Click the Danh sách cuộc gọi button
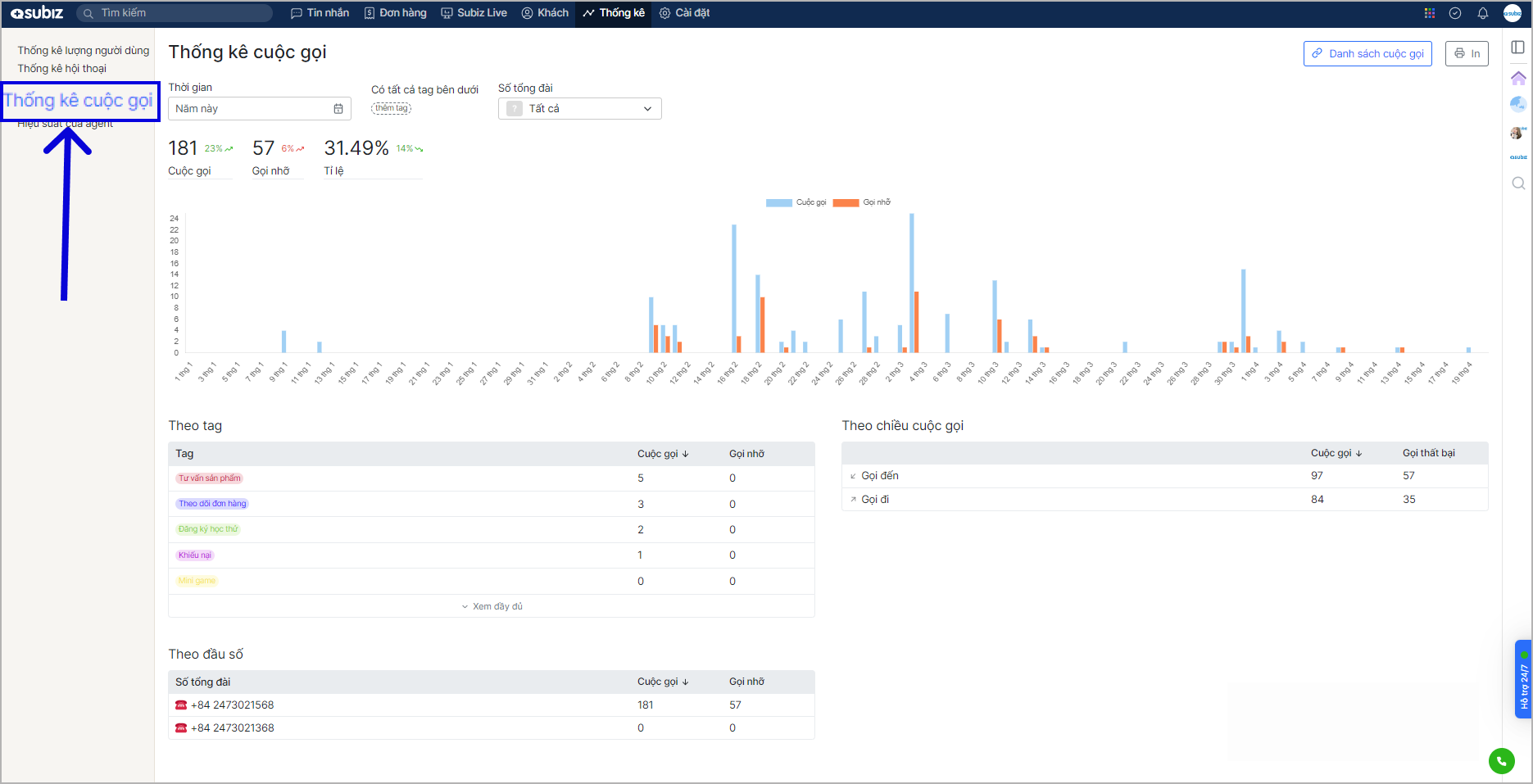The width and height of the screenshot is (1533, 784). [1367, 54]
